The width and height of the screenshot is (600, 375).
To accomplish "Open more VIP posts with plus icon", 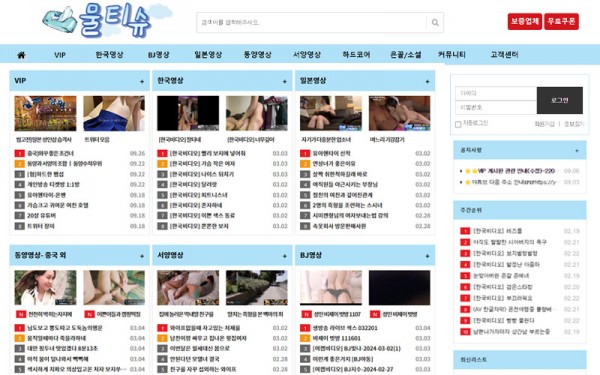I will tap(142, 82).
